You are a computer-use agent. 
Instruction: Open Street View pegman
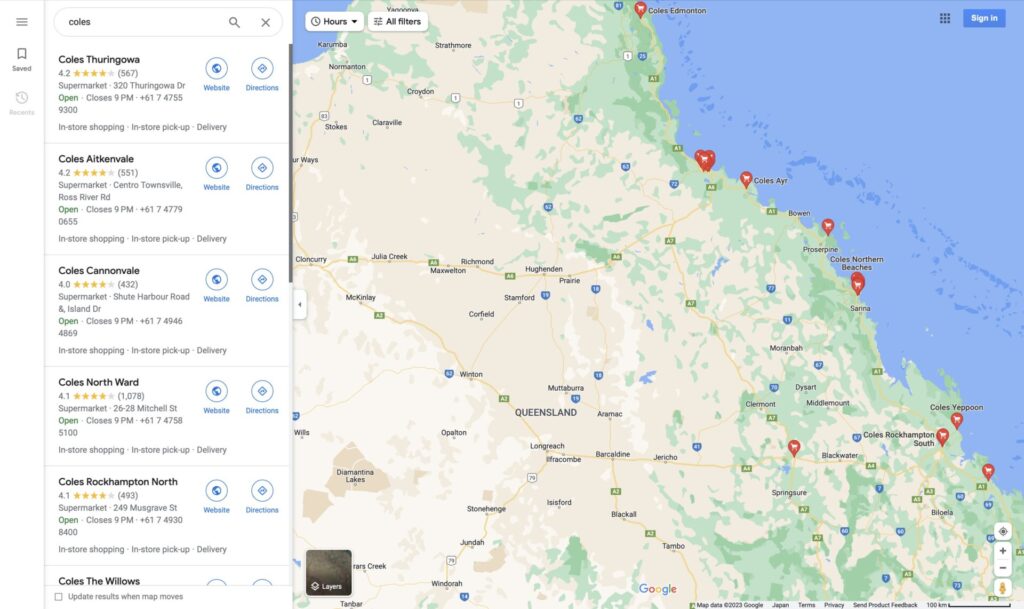[x=1002, y=588]
